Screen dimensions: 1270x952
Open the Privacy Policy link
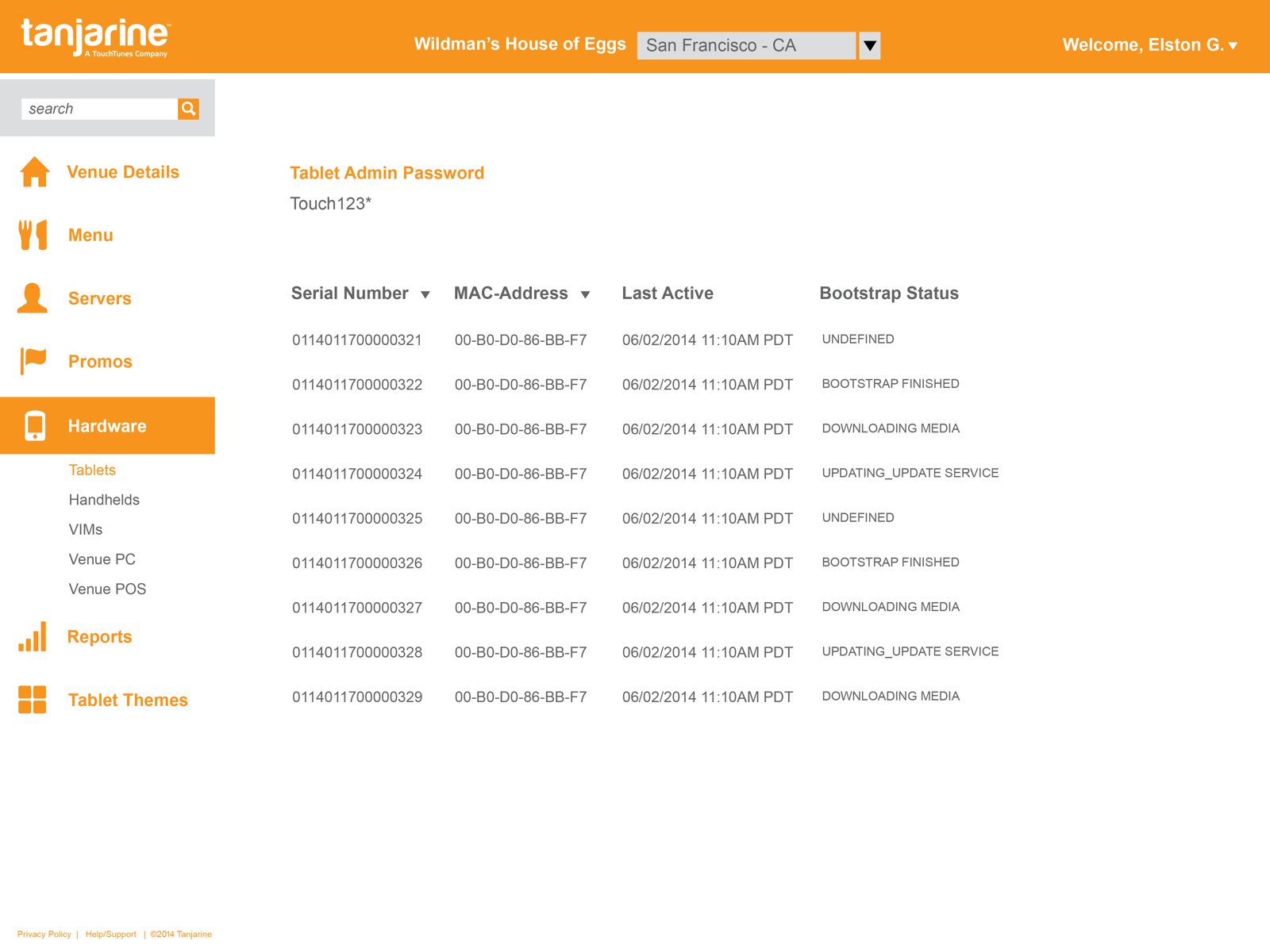(44, 934)
